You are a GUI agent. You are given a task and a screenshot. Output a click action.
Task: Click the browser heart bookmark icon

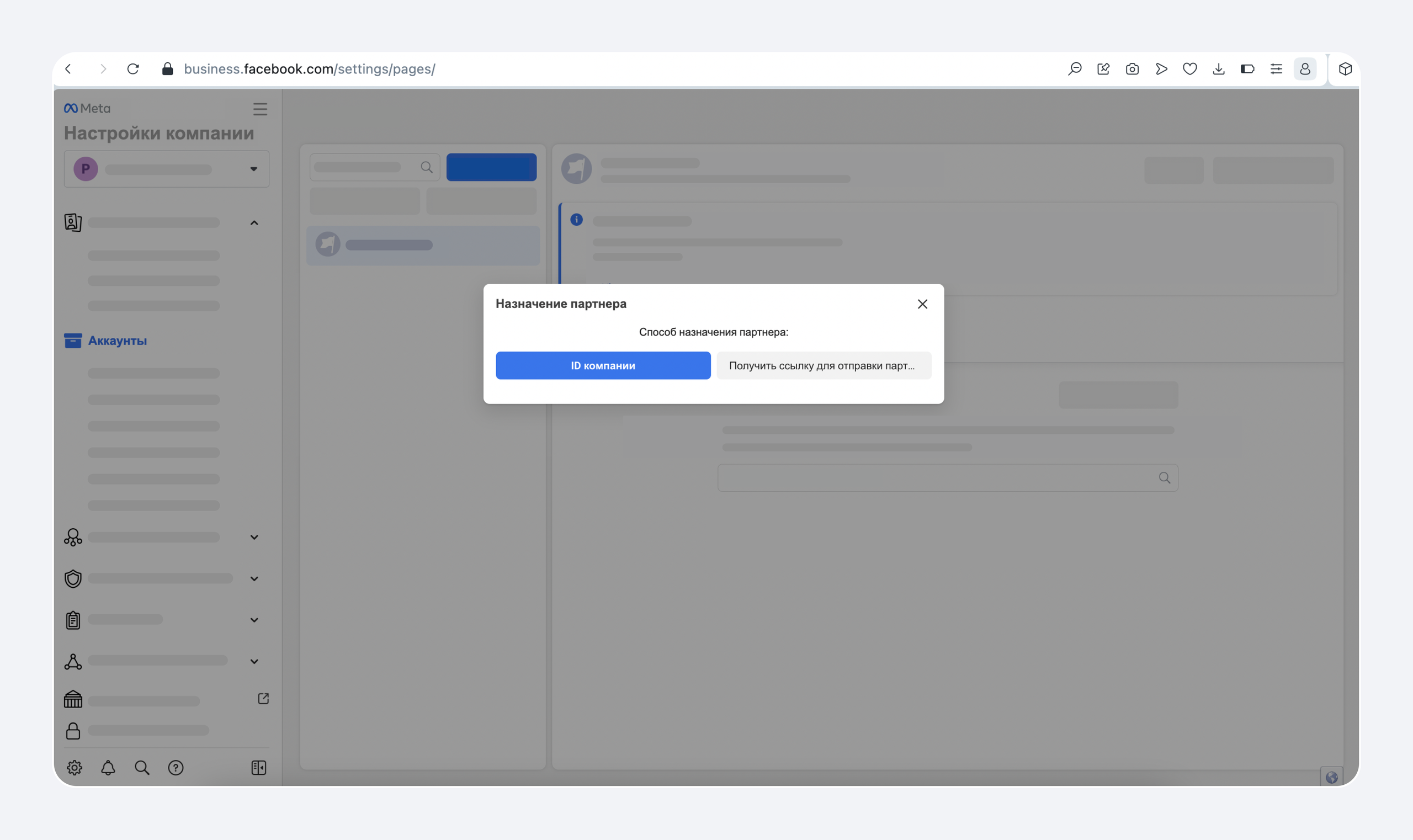click(1189, 69)
